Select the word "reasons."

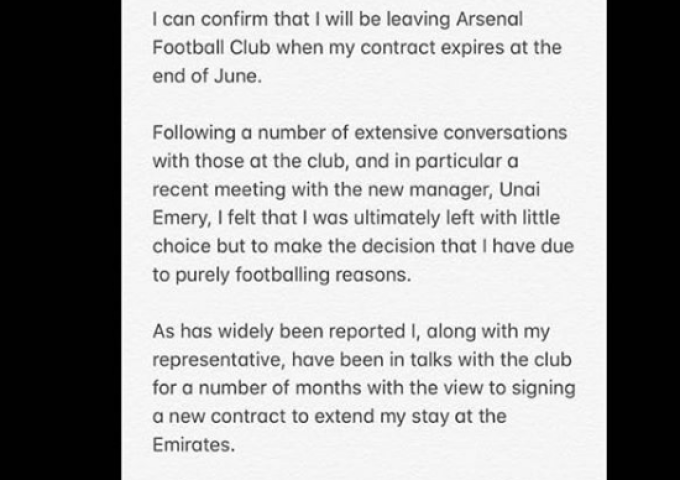coord(373,274)
